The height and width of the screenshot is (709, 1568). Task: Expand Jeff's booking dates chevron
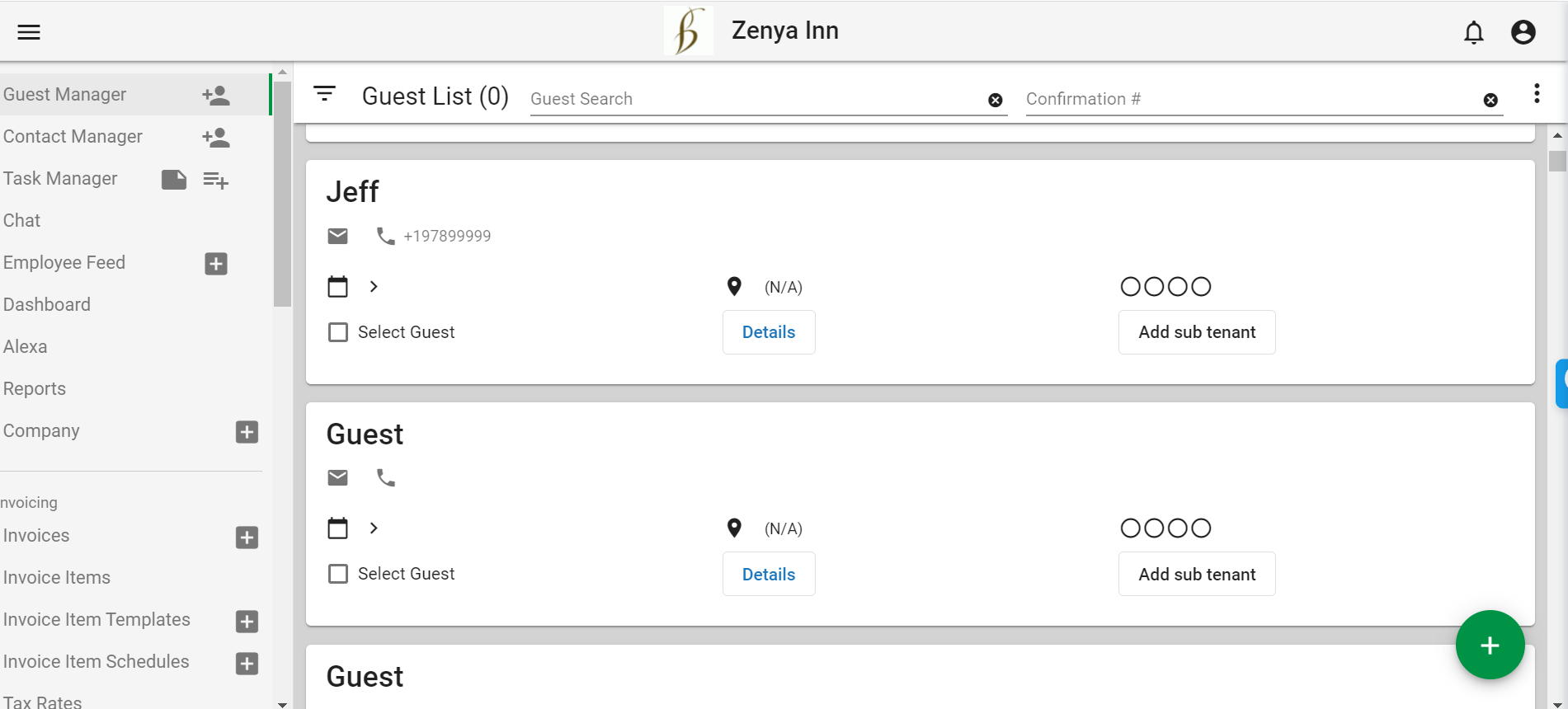tap(373, 286)
